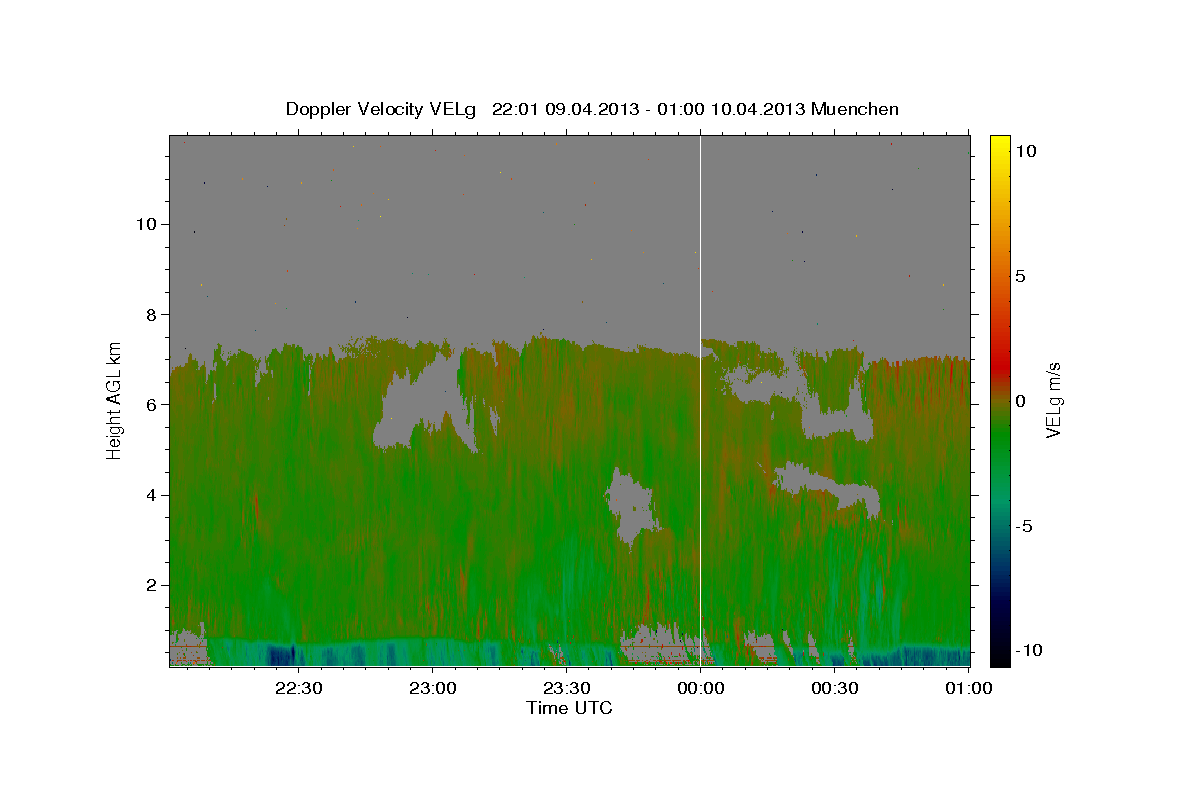Click the 'Muenchen' location text in title

[x=855, y=109]
